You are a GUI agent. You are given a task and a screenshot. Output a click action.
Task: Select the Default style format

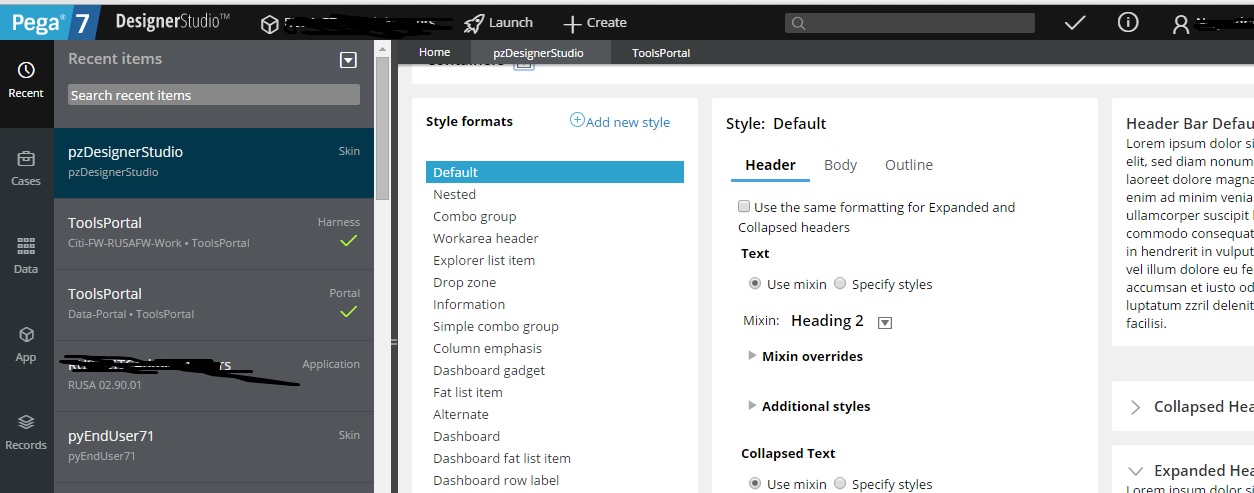coord(555,172)
